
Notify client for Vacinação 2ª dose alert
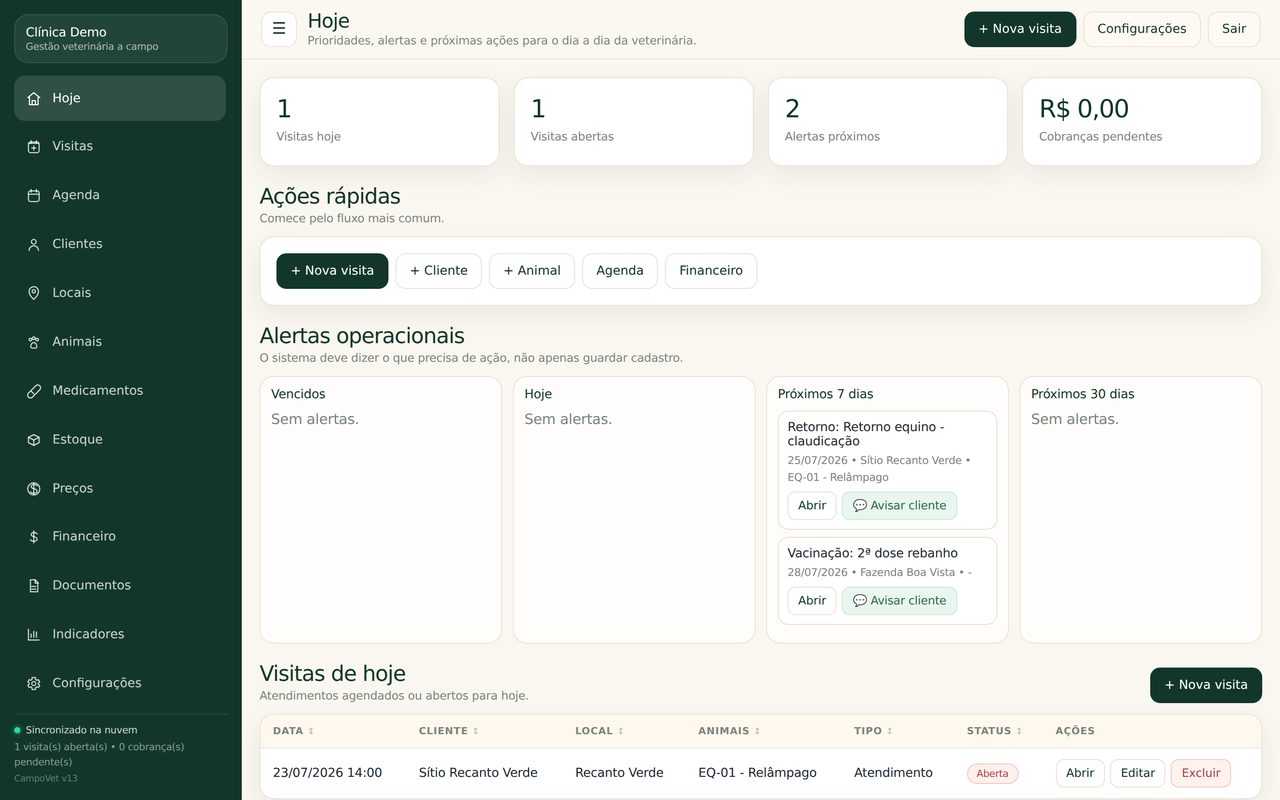tap(899, 601)
